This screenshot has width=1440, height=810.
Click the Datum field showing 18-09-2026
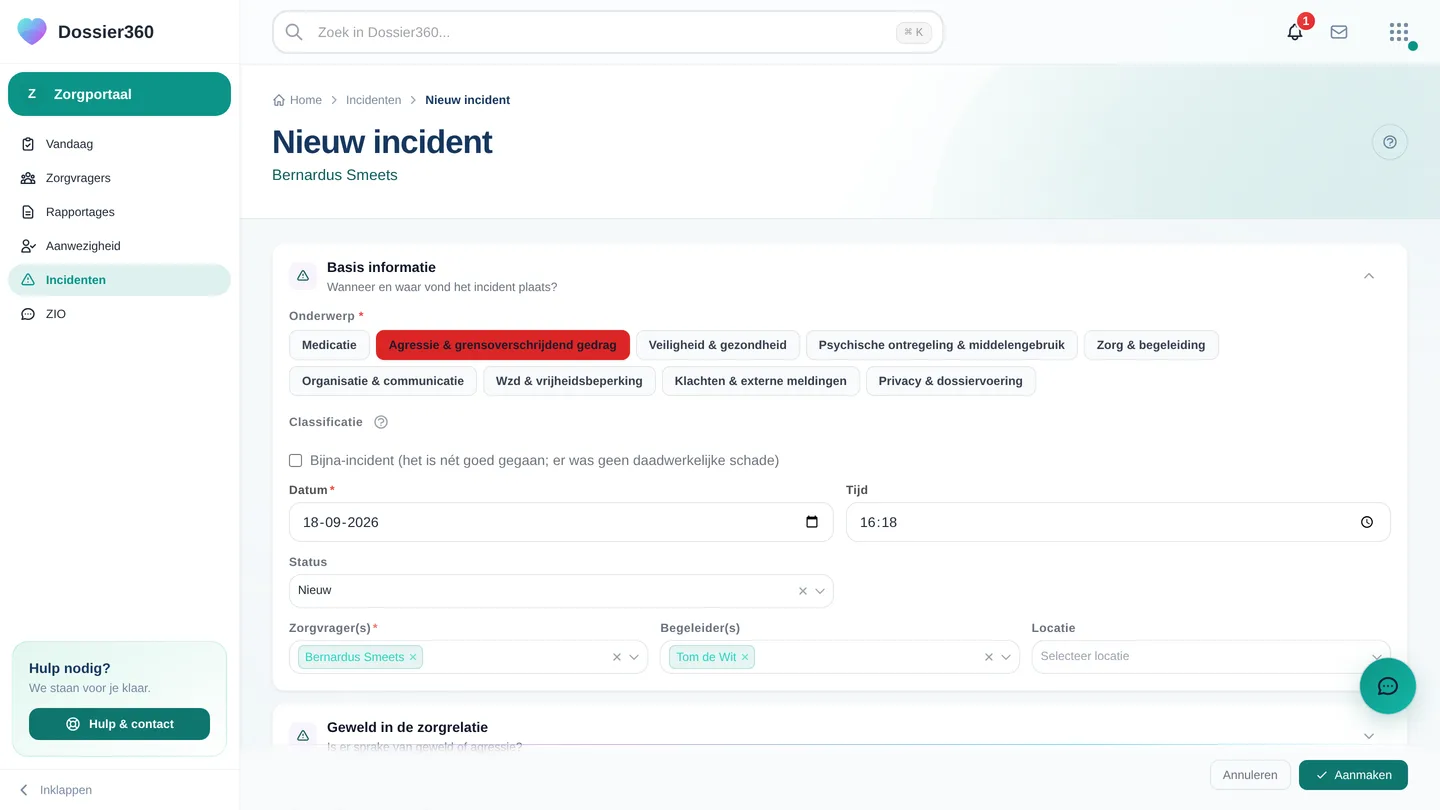pos(561,522)
